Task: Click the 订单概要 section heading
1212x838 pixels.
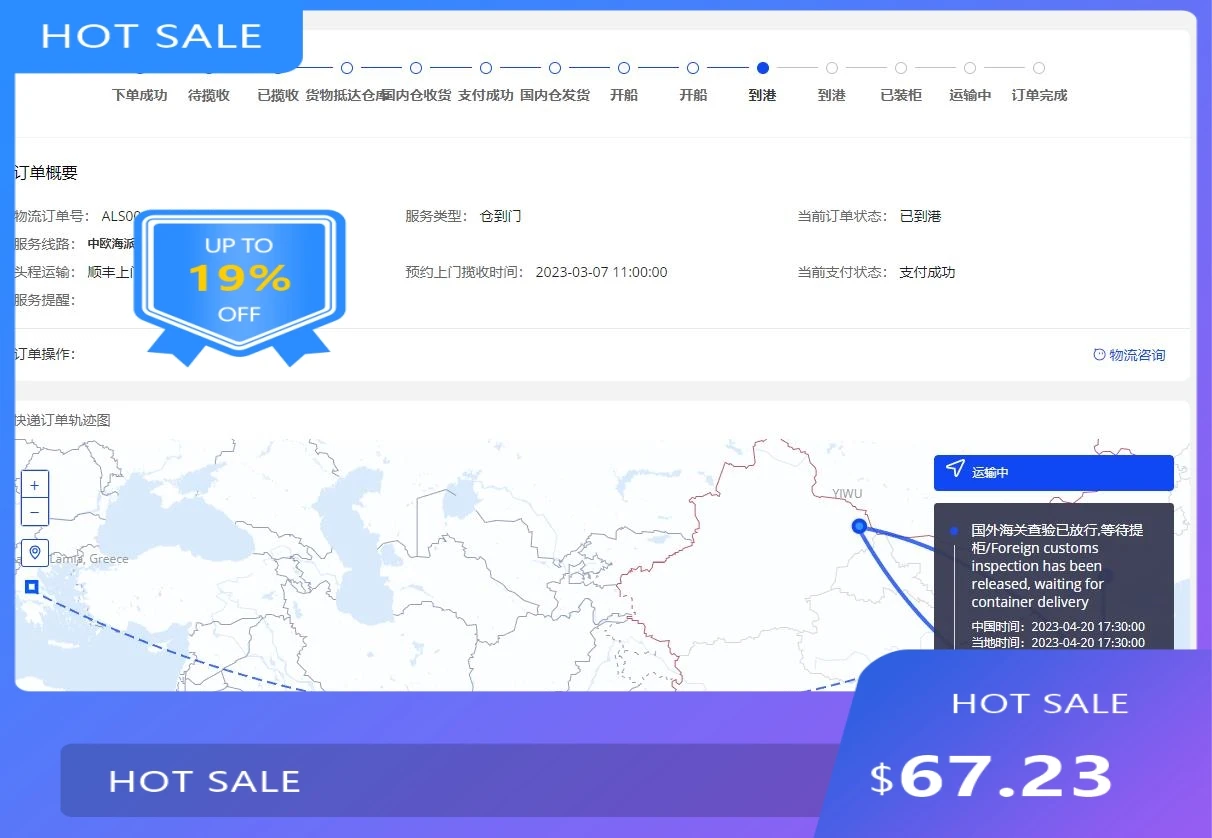Action: click(x=46, y=173)
